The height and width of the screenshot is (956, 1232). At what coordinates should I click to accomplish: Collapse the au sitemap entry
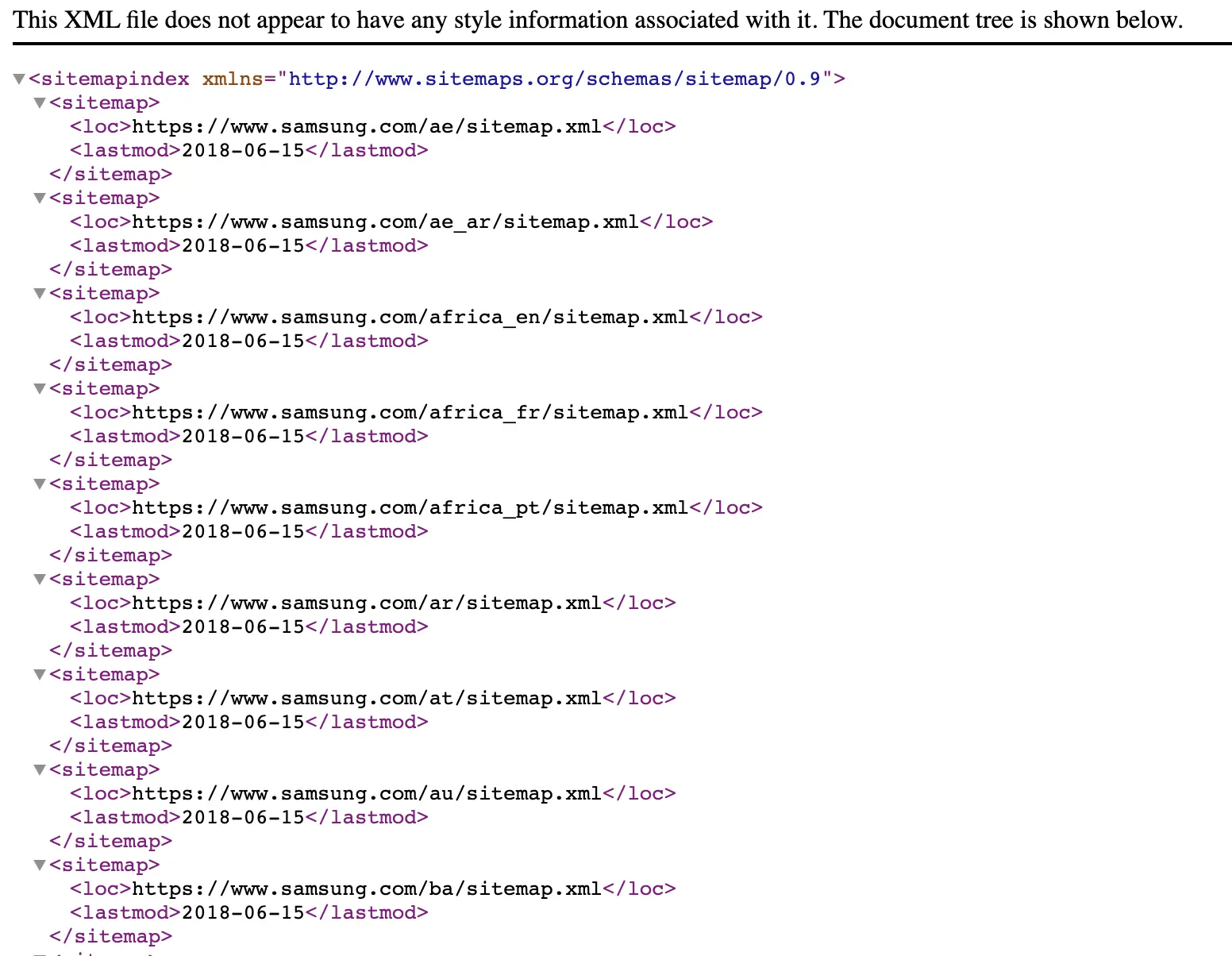click(39, 769)
